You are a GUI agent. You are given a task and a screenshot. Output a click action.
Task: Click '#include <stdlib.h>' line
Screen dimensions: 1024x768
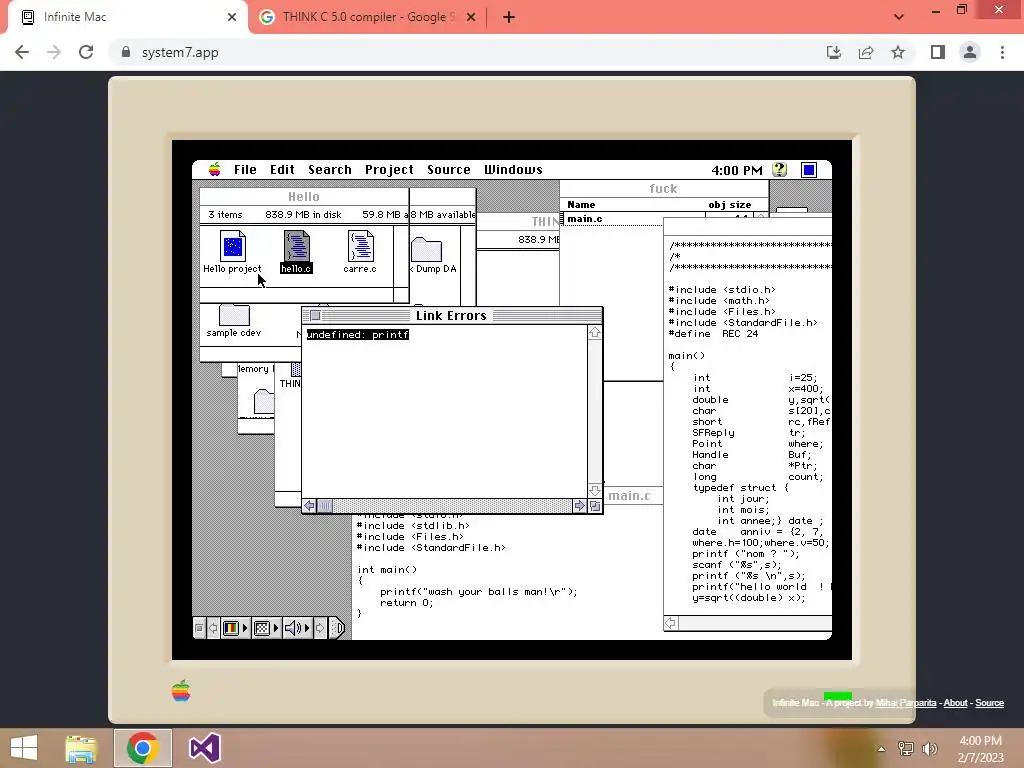(x=413, y=526)
